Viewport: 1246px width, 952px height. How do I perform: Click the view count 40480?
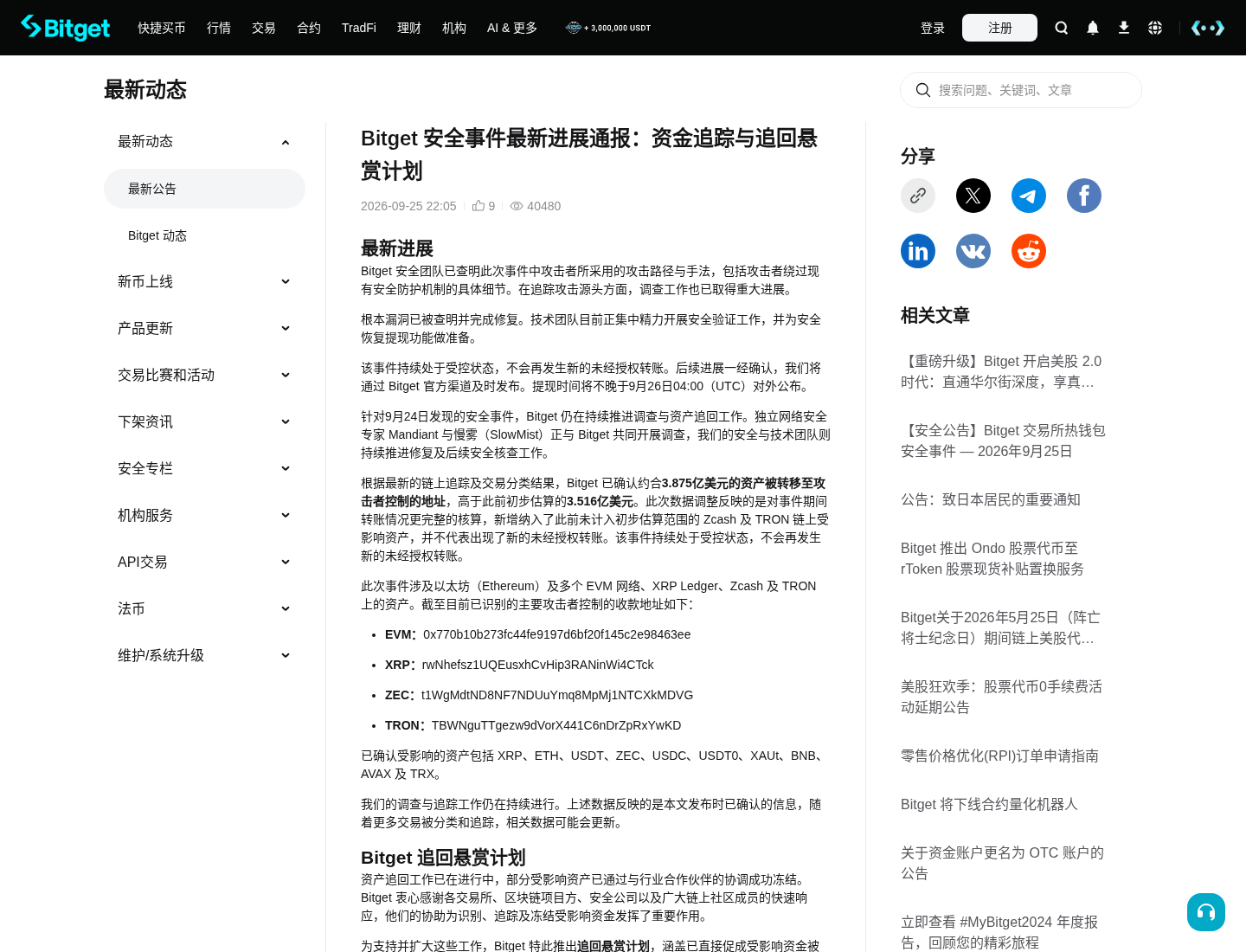pyautogui.click(x=543, y=206)
